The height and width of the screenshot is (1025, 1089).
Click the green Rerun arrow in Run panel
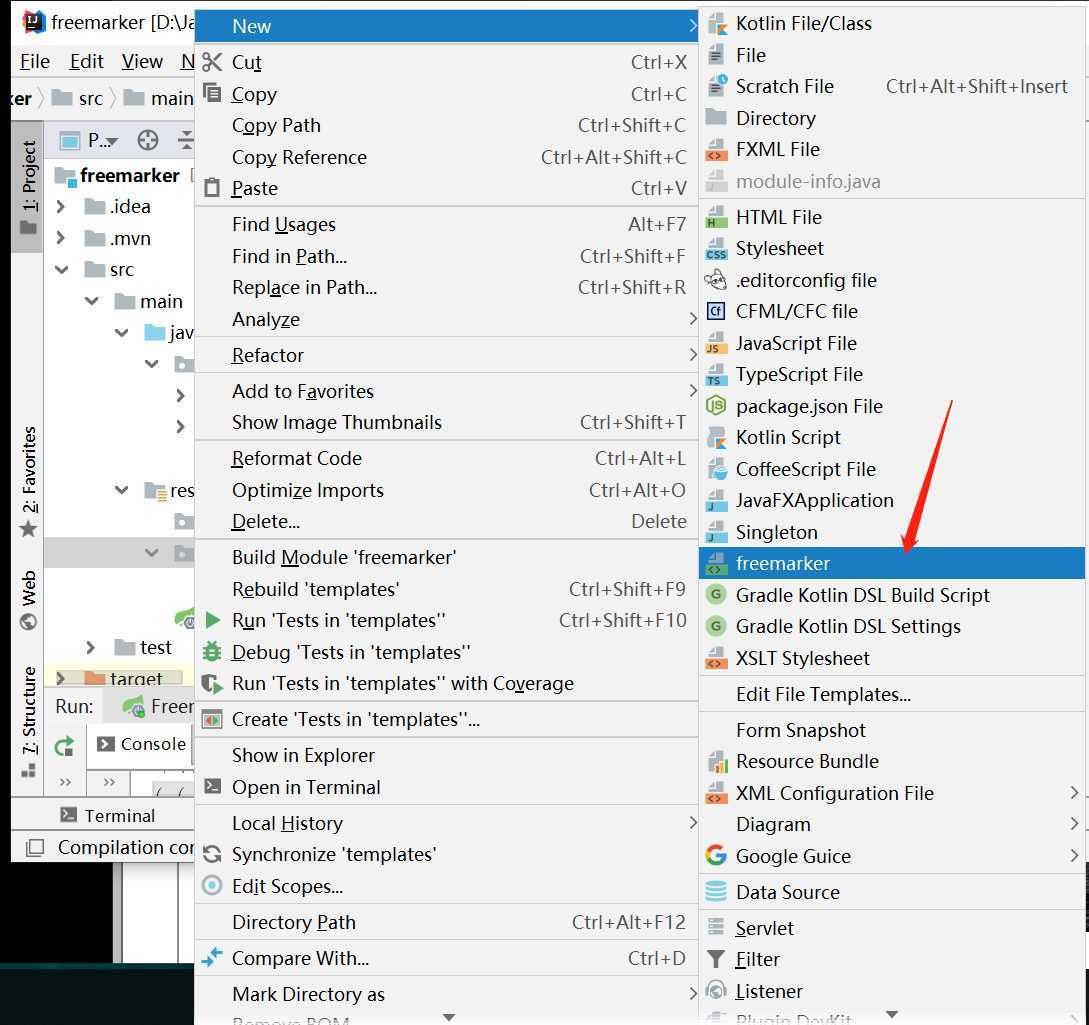click(64, 747)
